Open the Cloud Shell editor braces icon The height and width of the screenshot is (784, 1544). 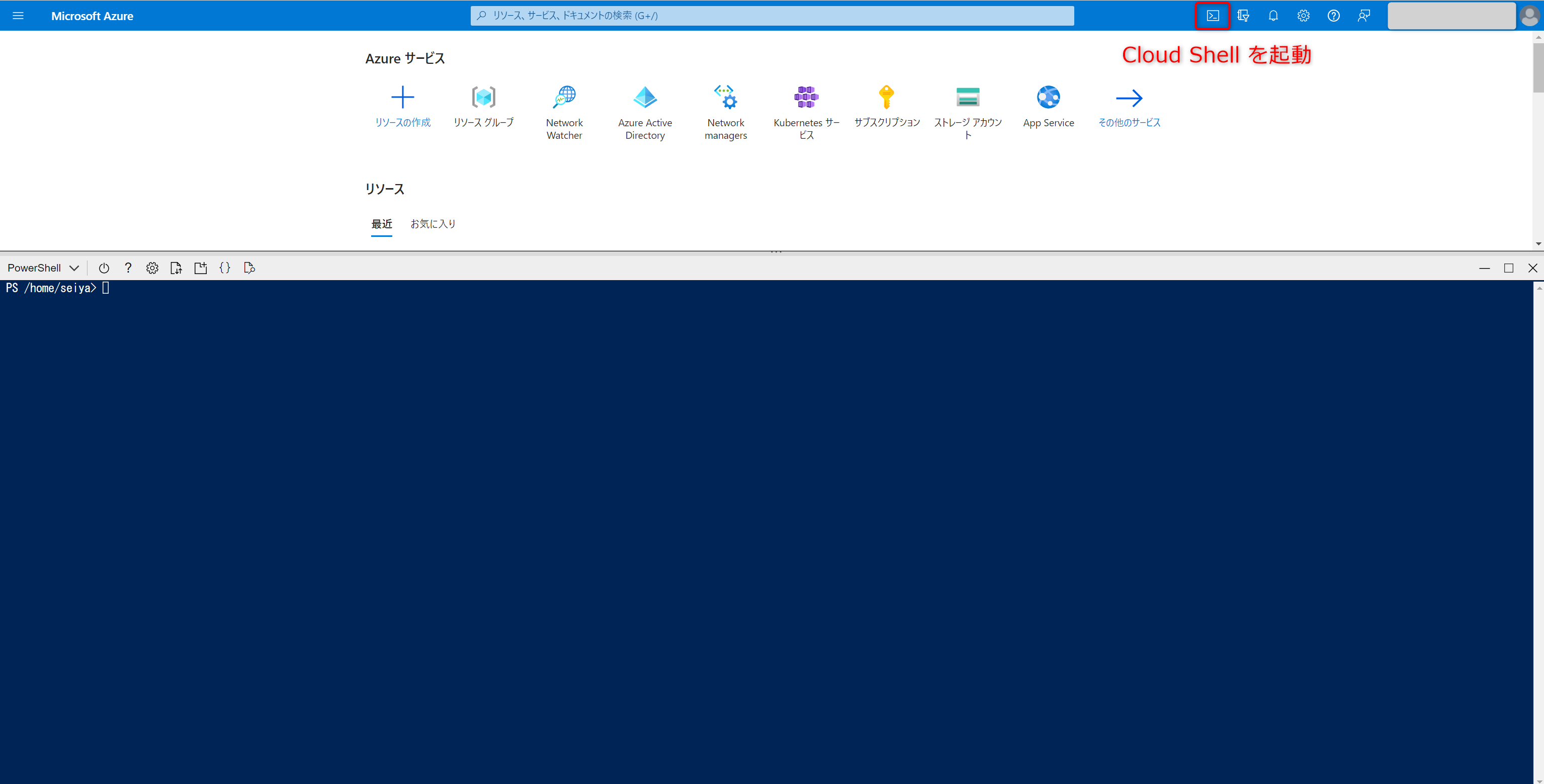tap(225, 268)
